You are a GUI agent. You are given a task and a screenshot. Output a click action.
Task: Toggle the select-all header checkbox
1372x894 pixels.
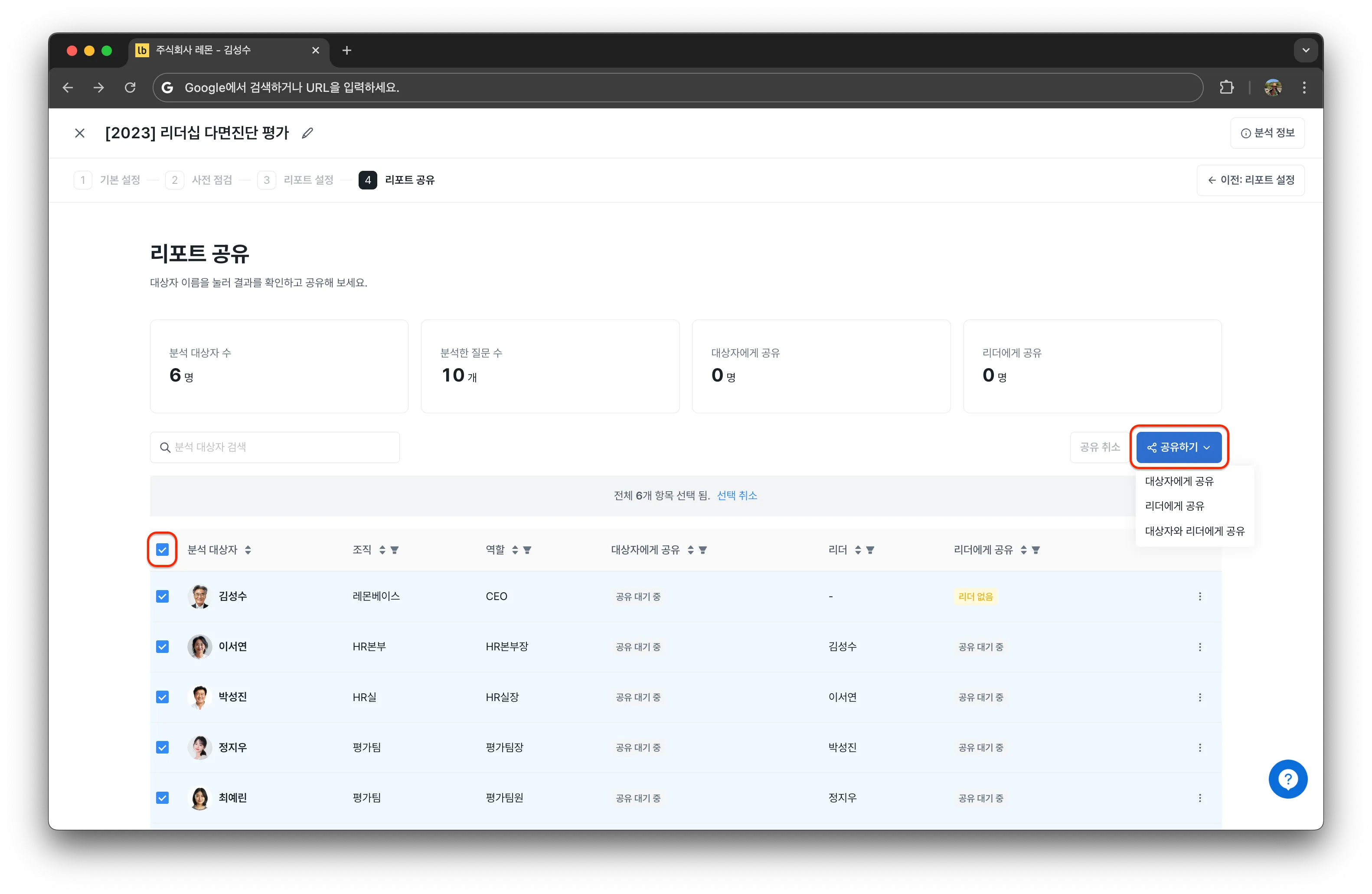pos(163,550)
